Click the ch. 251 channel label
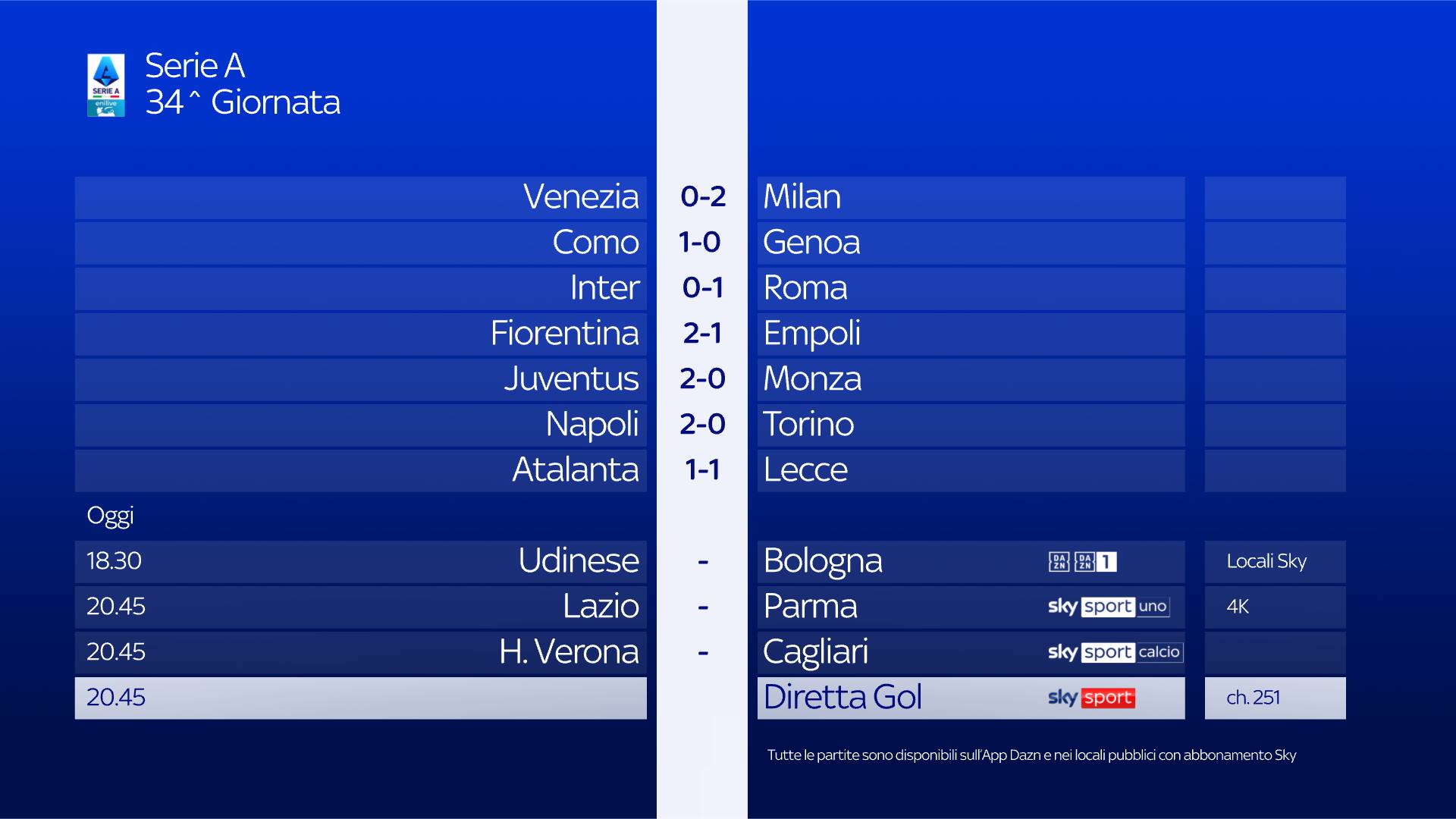The height and width of the screenshot is (819, 1456). tap(1253, 698)
